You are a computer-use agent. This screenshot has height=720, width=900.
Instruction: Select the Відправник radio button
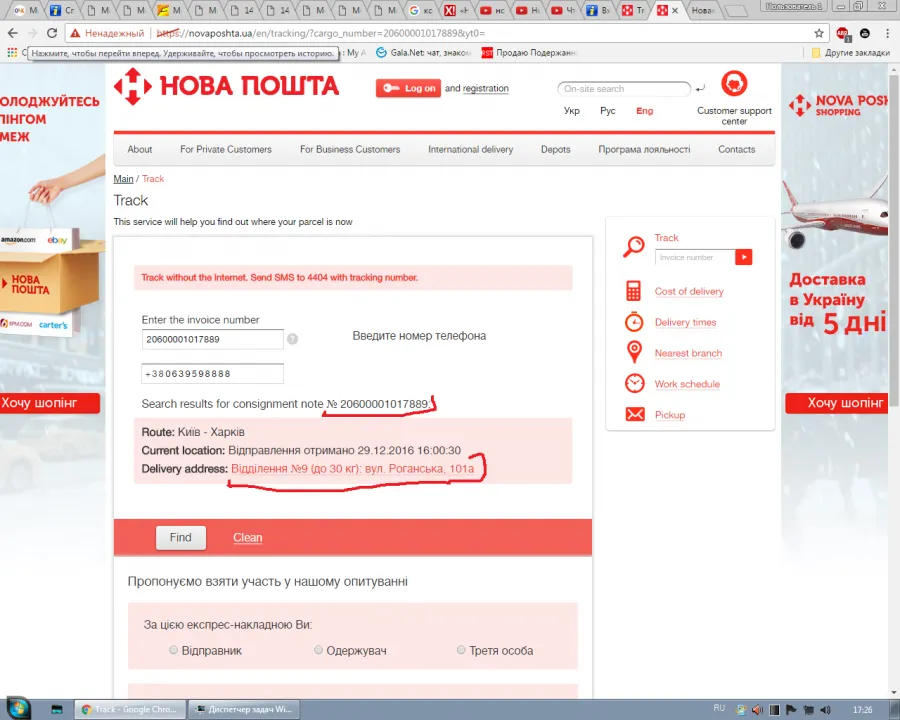[x=173, y=650]
